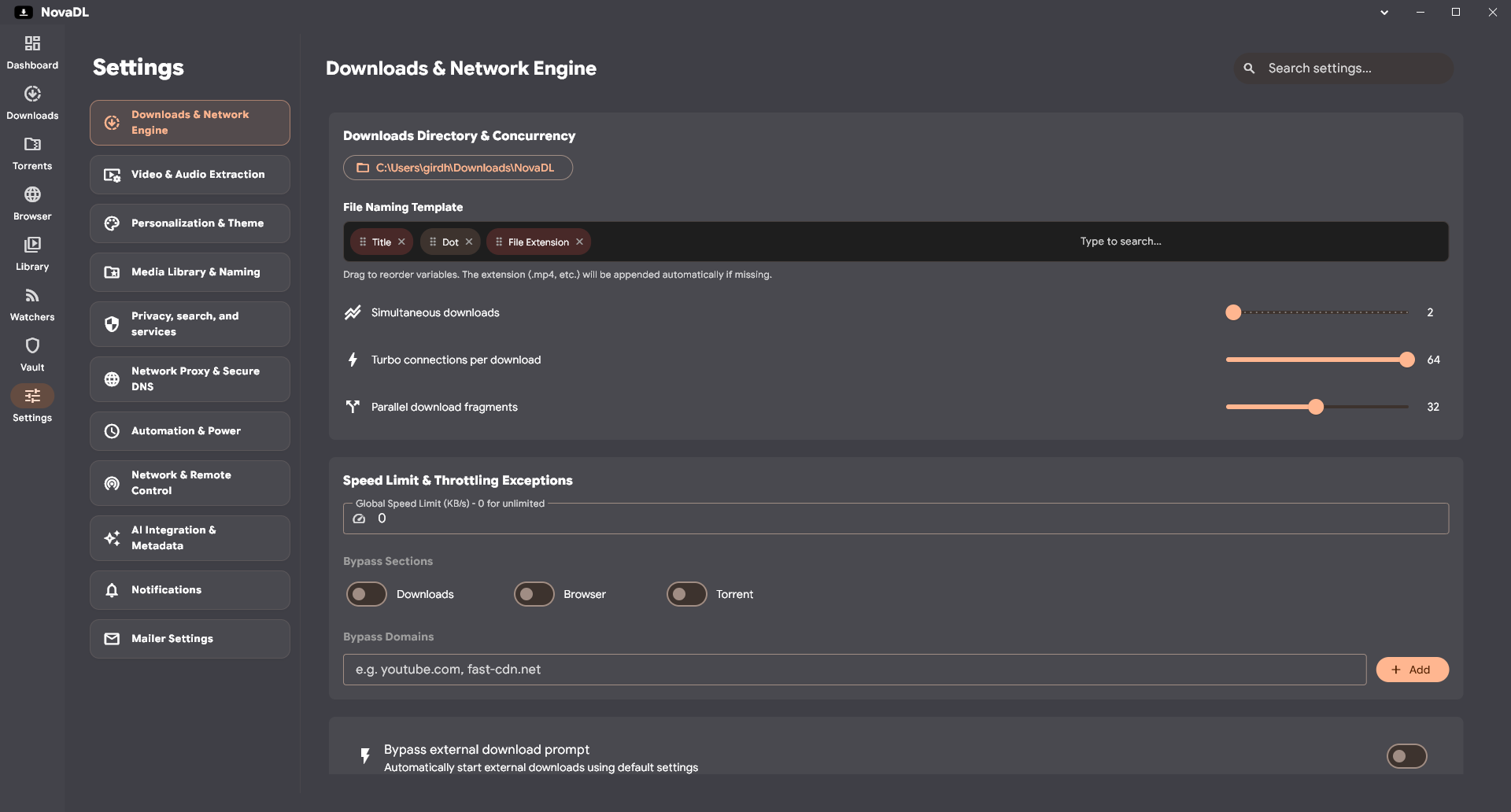Click the File Naming Template label
The image size is (1511, 812).
point(403,207)
